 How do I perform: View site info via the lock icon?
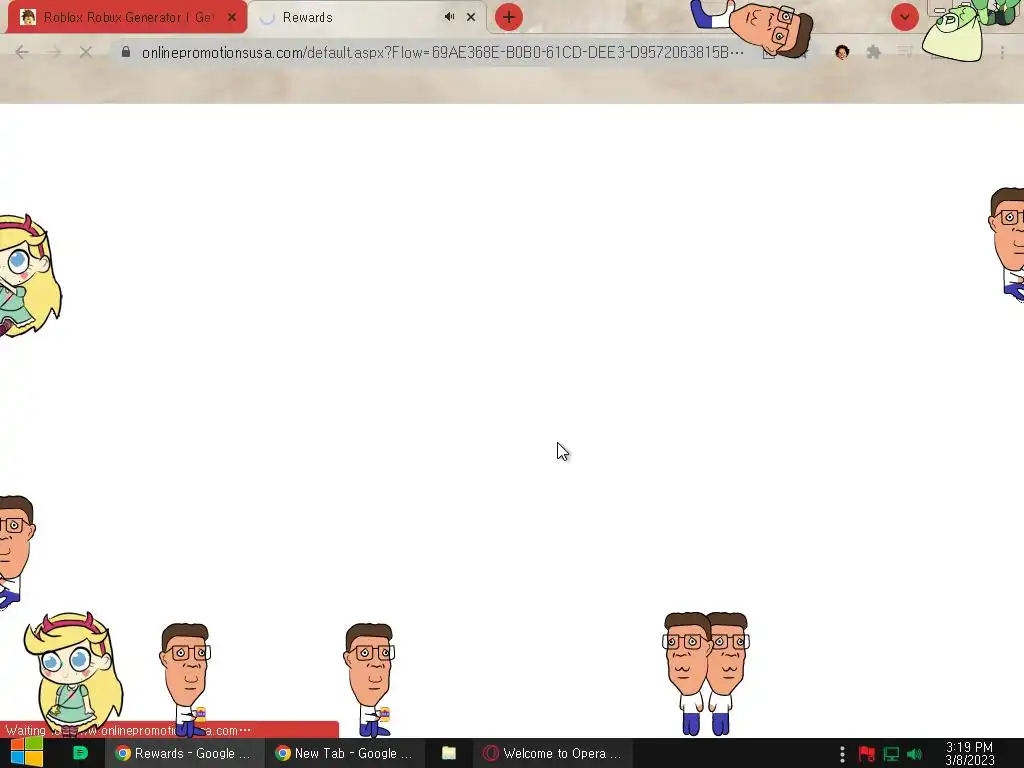coord(126,52)
